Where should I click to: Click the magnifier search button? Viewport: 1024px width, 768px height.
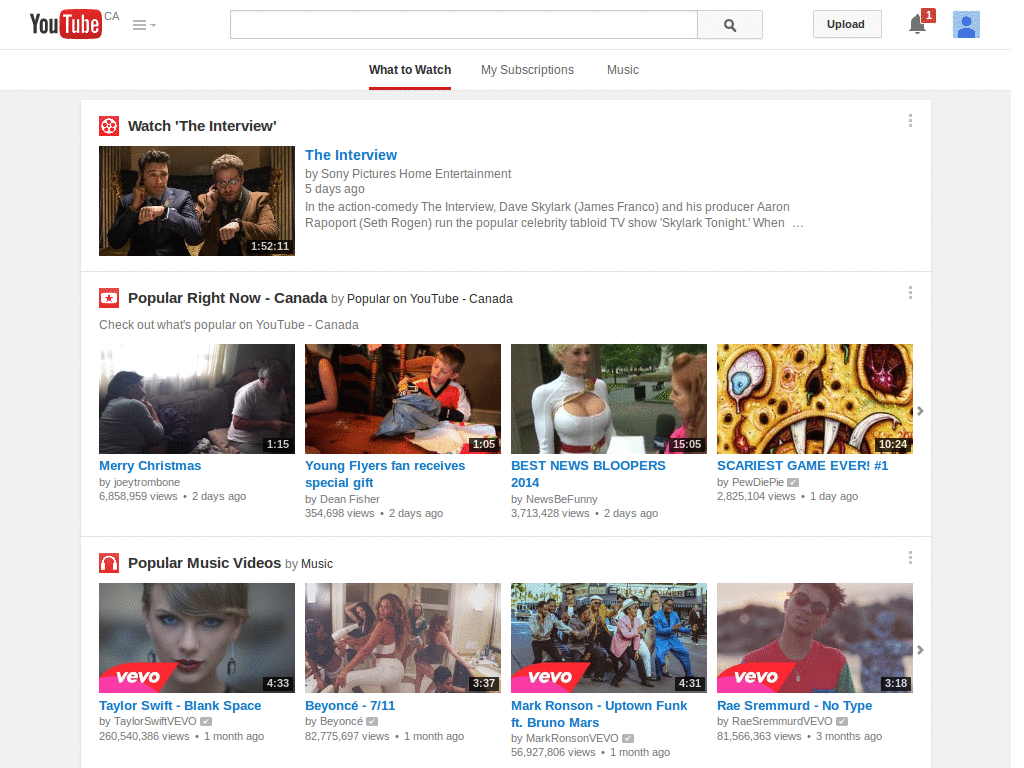[730, 25]
